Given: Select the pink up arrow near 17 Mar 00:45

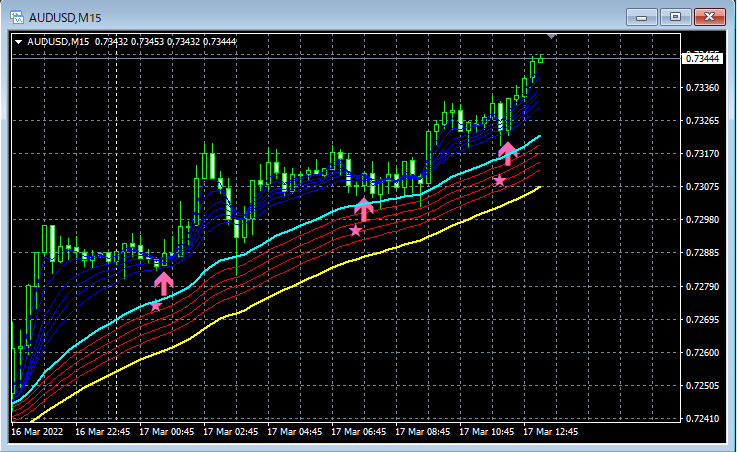Looking at the screenshot, I should (164, 284).
